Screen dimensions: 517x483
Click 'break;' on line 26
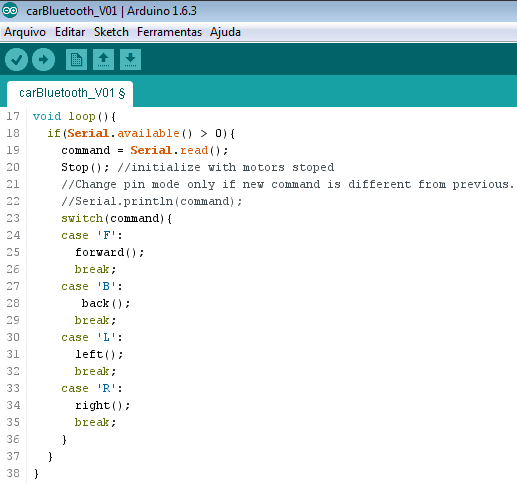(x=95, y=269)
